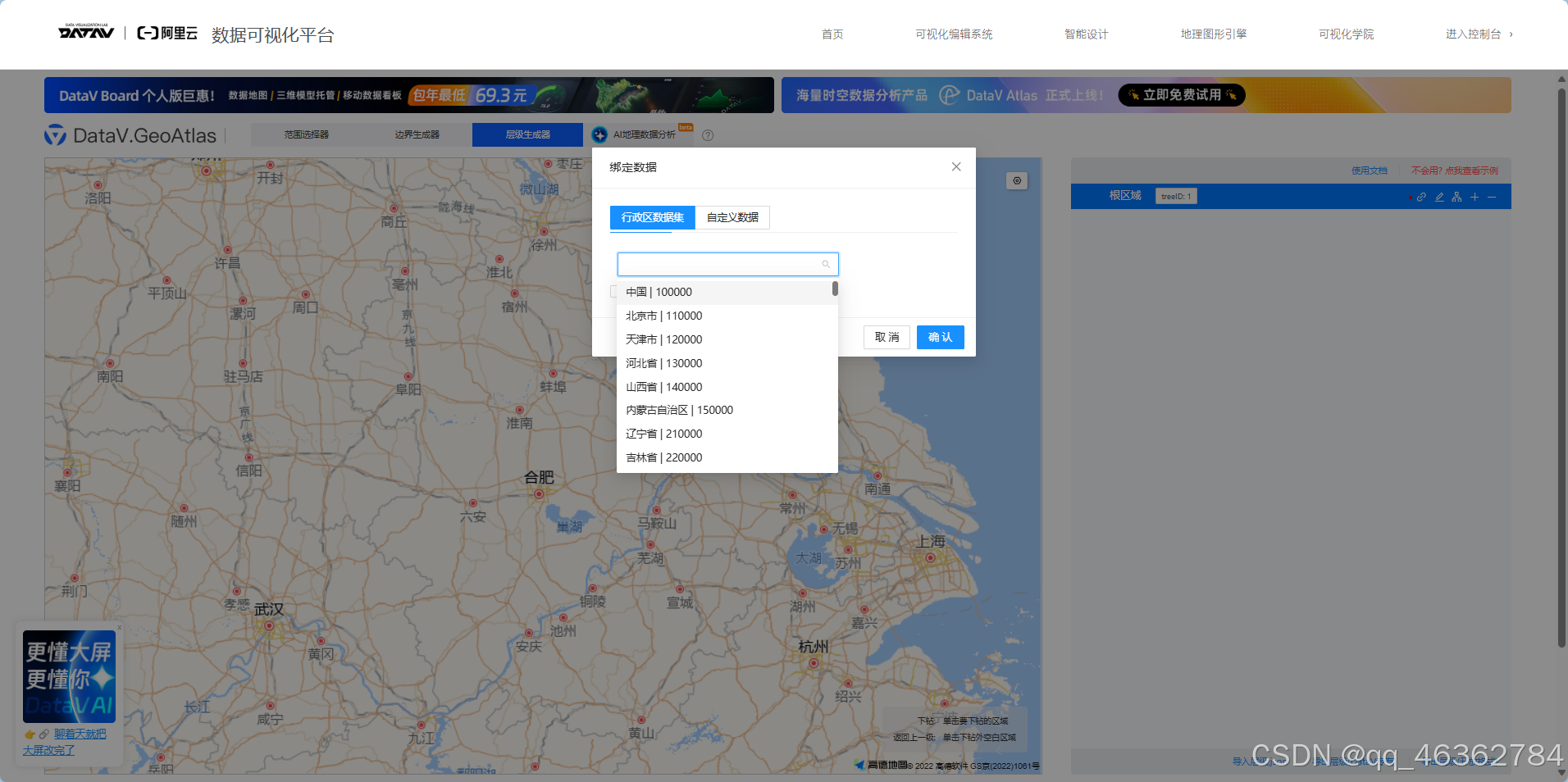Open 地理图形引擎 in top navigation
The width and height of the screenshot is (1568, 782).
click(1214, 34)
